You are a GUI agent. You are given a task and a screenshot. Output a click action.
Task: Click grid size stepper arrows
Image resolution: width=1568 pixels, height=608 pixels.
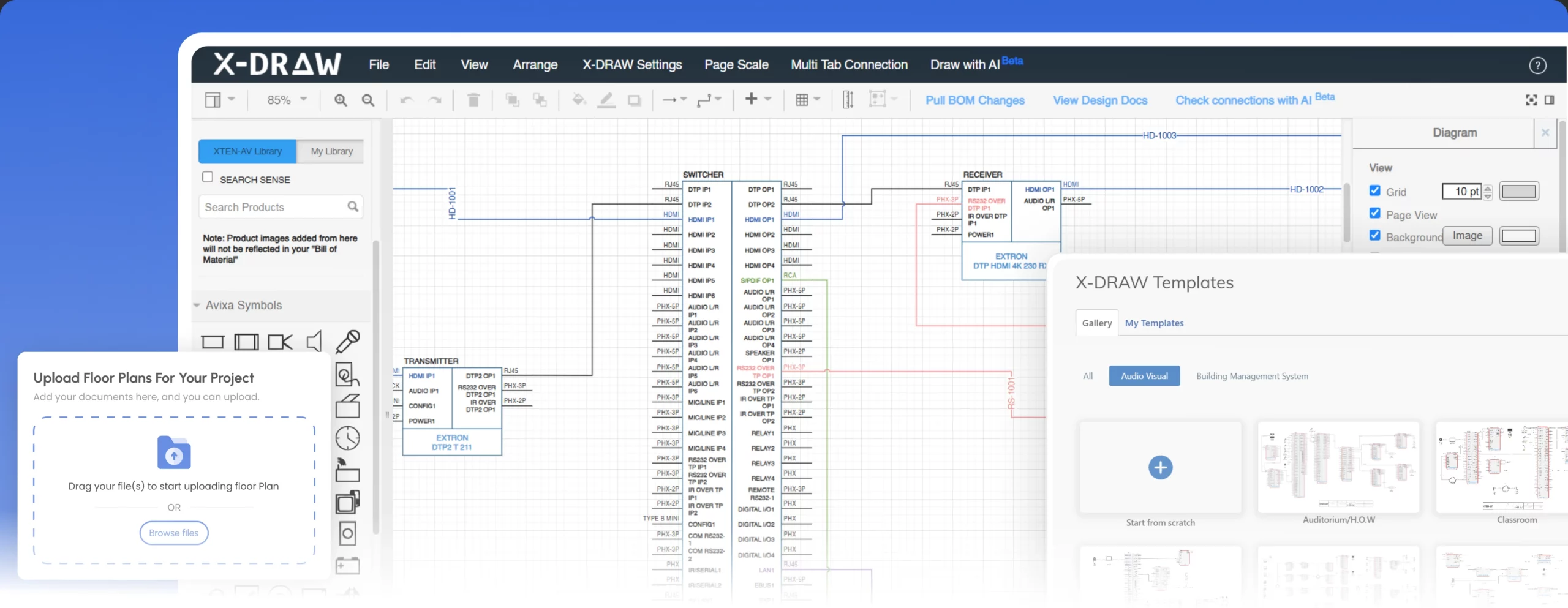coord(1488,192)
